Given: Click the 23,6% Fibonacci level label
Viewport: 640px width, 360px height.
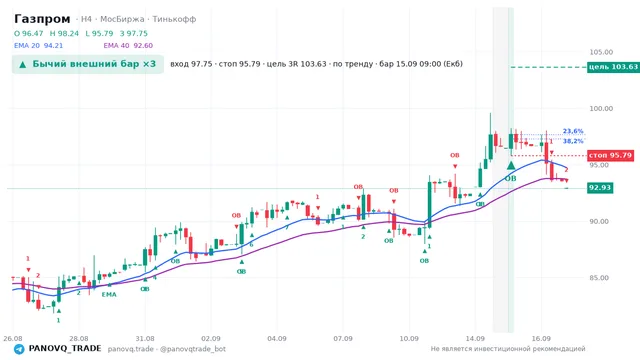Looking at the screenshot, I should [573, 131].
